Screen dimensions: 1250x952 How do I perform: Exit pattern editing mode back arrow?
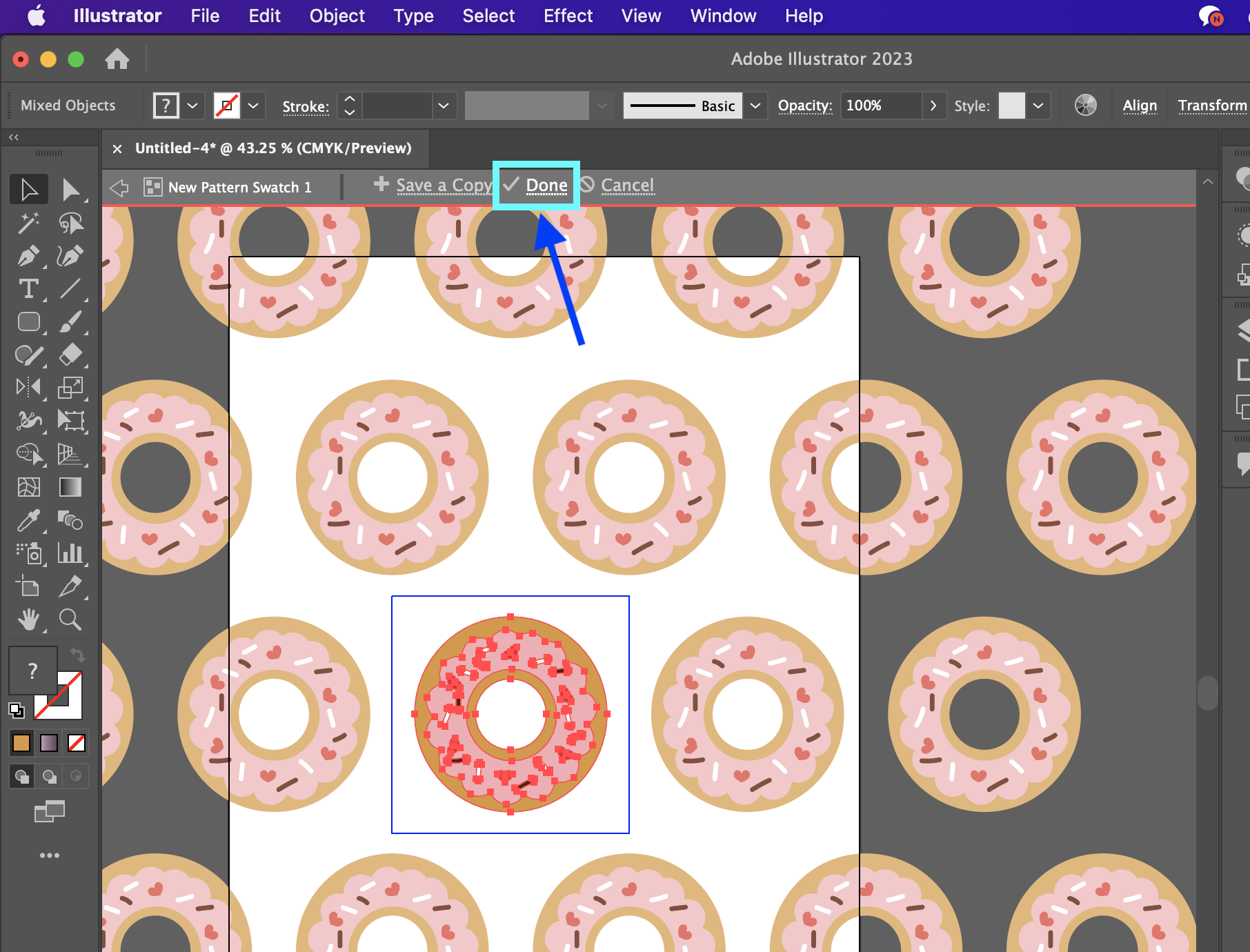click(119, 187)
